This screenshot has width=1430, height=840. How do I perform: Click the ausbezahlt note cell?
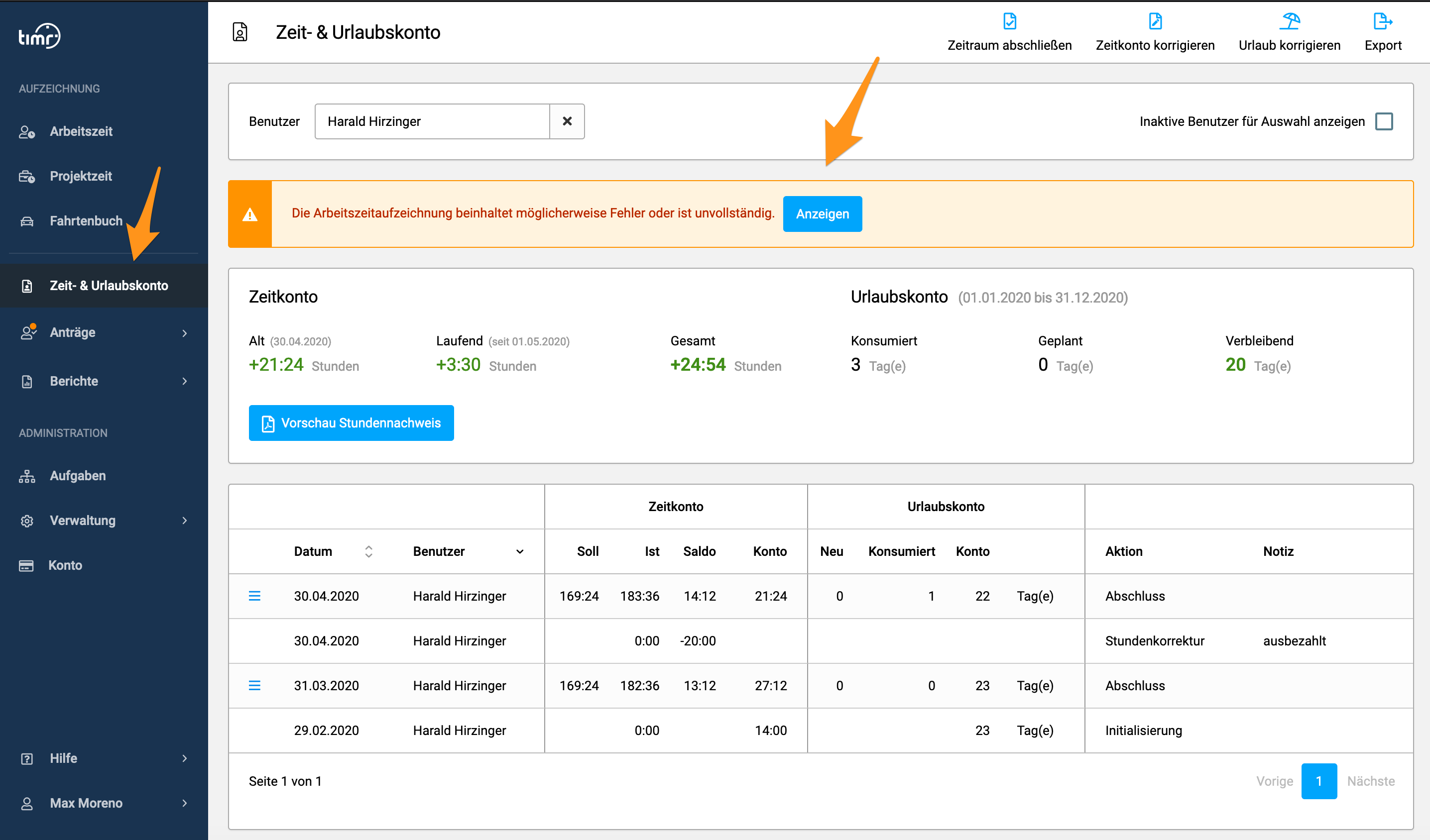tap(1295, 641)
